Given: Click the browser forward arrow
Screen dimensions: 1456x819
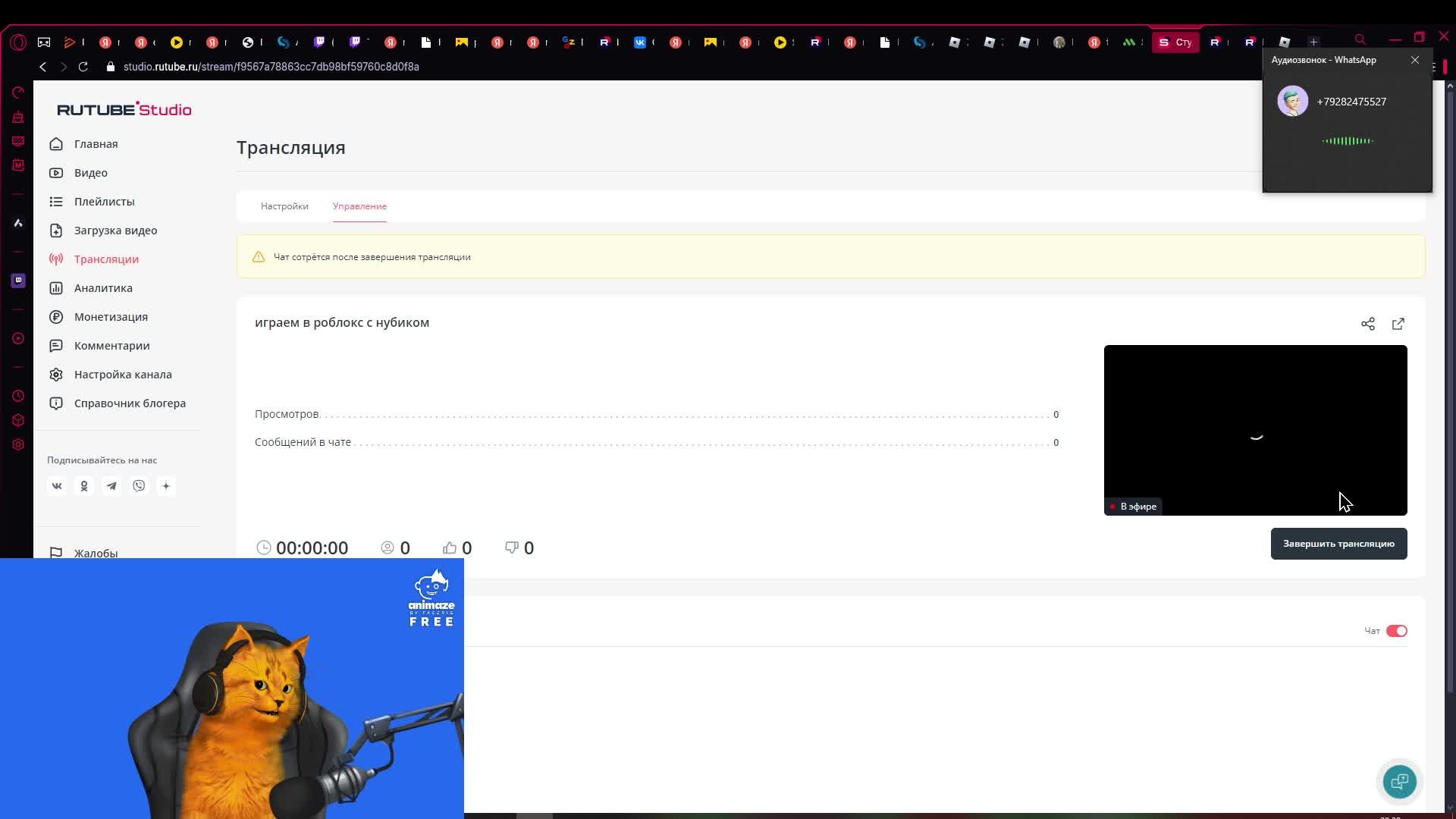Looking at the screenshot, I should [64, 67].
